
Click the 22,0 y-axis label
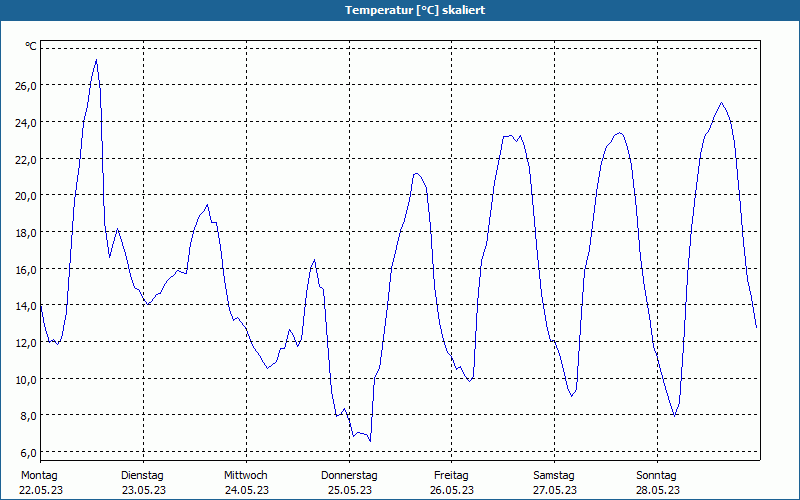coord(26,159)
